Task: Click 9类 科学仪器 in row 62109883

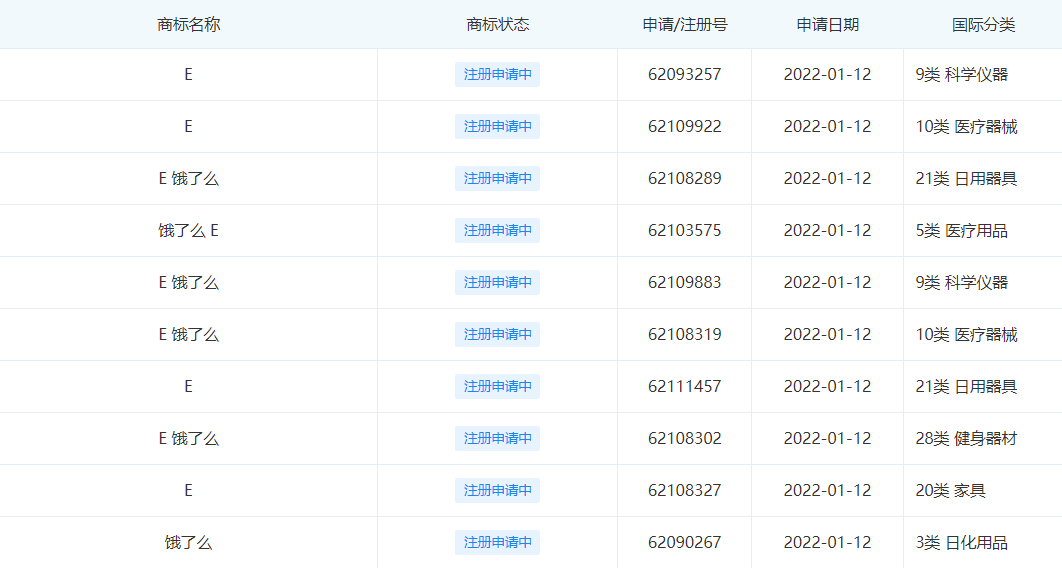Action: (962, 282)
